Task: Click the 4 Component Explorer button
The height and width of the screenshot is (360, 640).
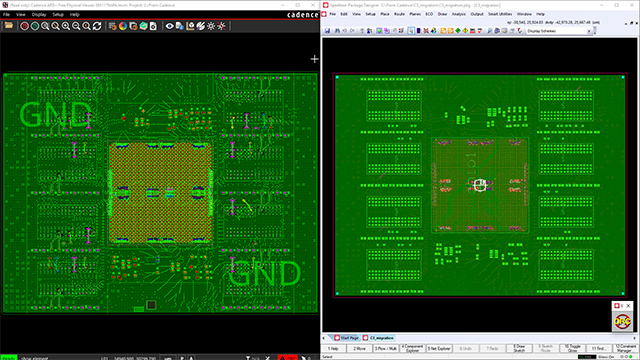Action: click(x=412, y=349)
